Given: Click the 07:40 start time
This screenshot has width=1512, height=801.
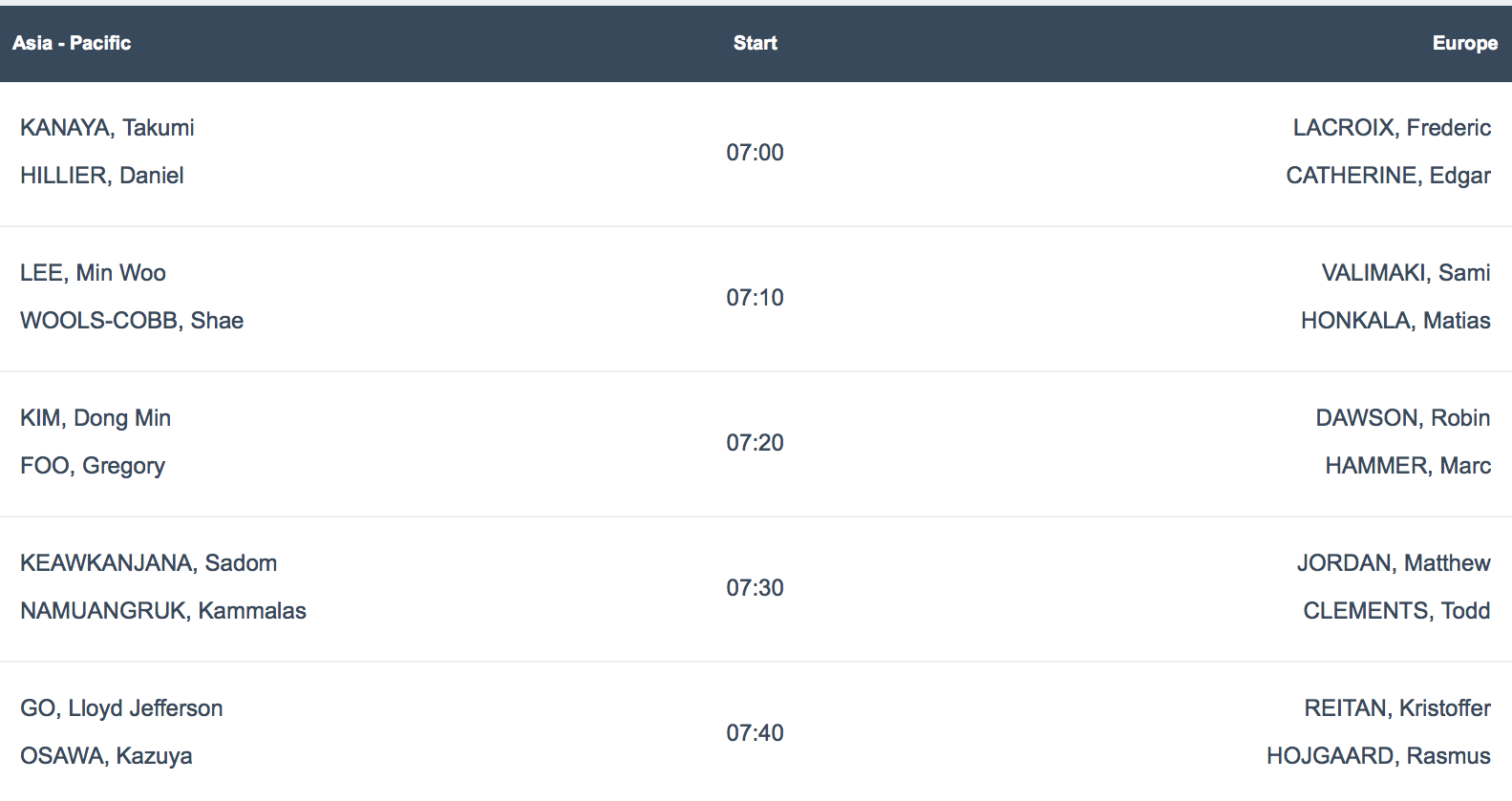Looking at the screenshot, I should (755, 733).
